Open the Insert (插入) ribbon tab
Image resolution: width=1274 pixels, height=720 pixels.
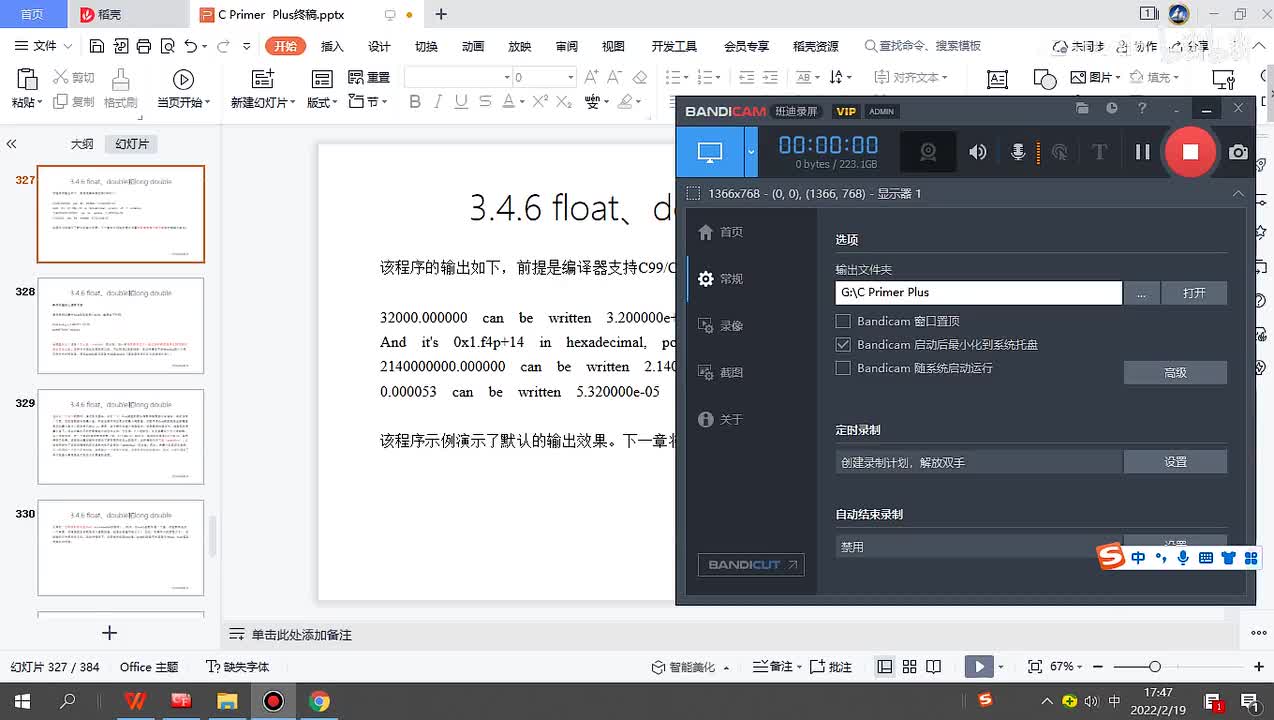pyautogui.click(x=332, y=46)
